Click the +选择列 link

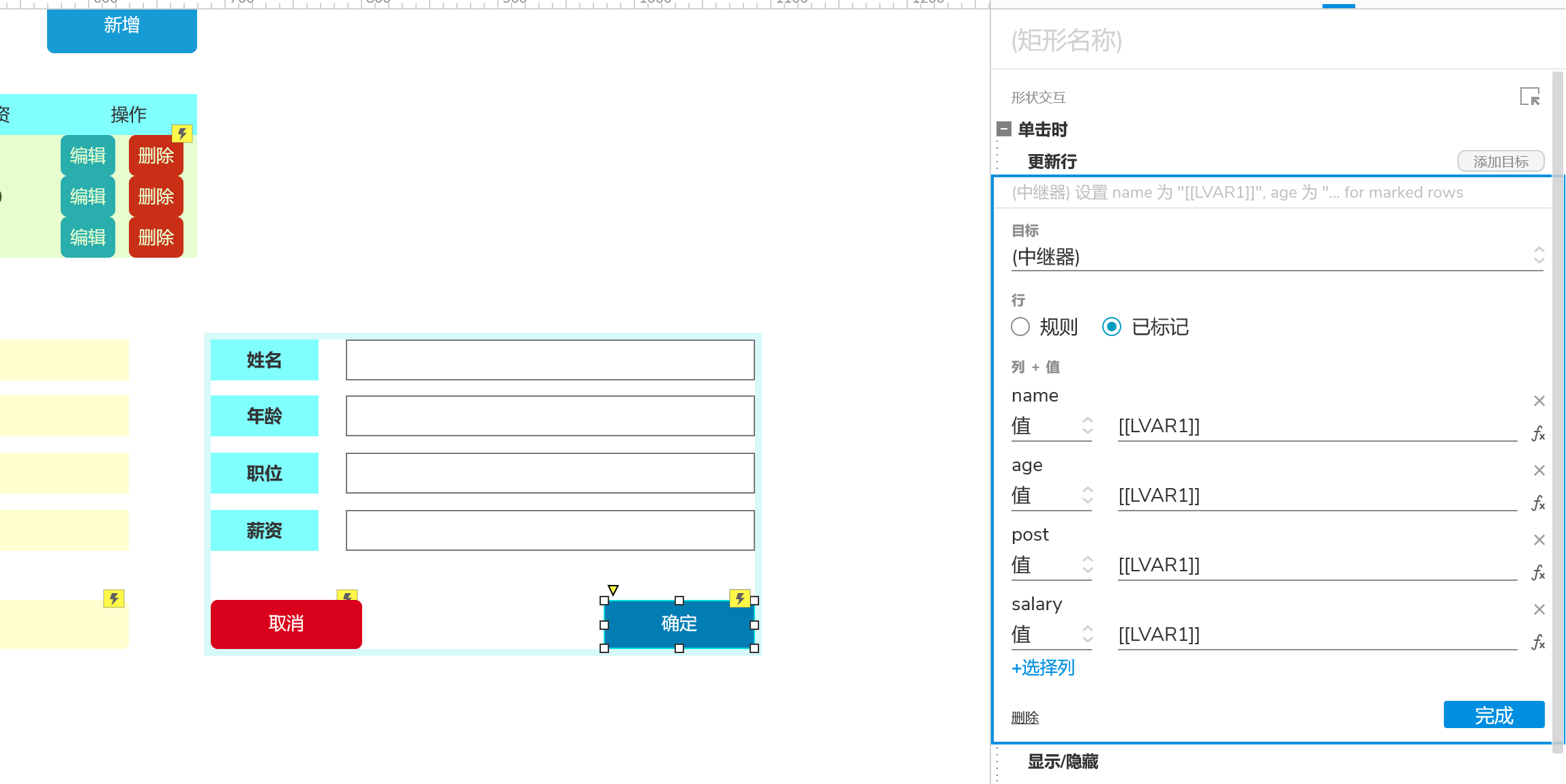[x=1043, y=667]
